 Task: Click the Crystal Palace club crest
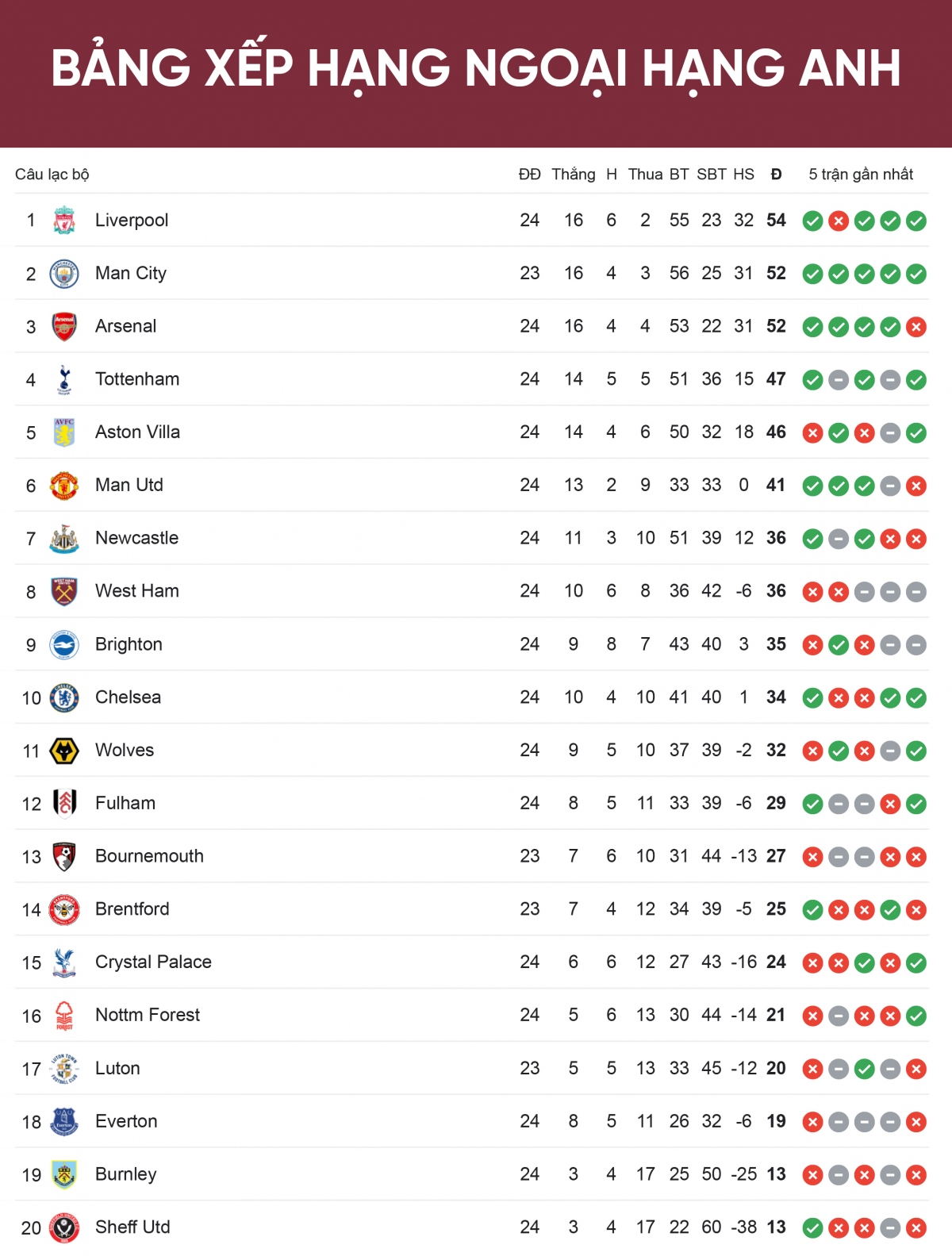[x=64, y=962]
